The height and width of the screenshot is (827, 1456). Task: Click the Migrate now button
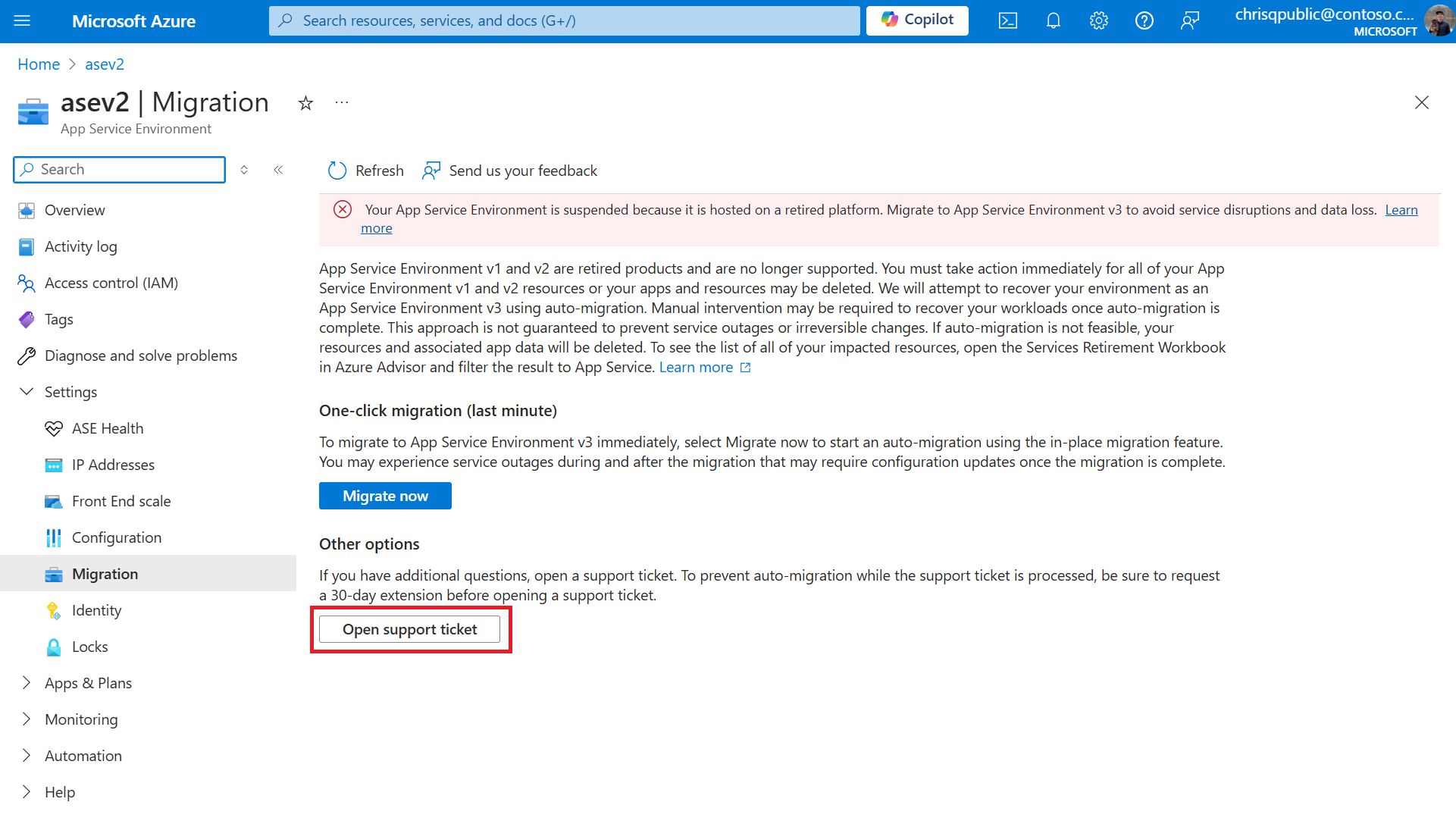pos(385,495)
